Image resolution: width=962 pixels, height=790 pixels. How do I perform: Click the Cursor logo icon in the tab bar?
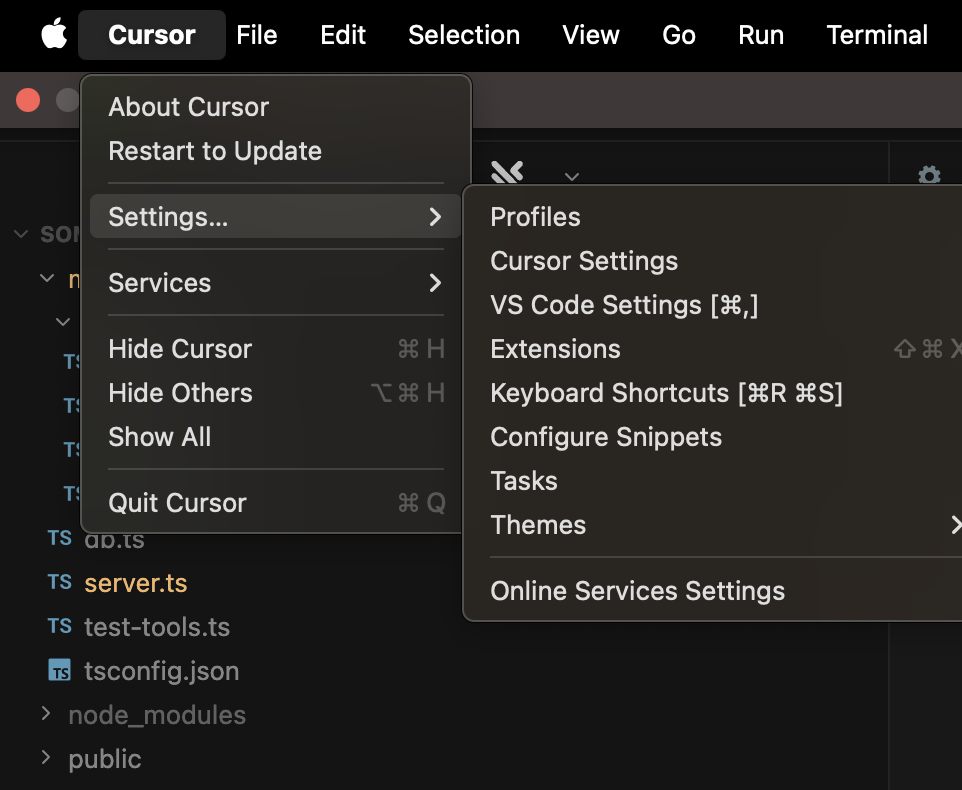click(x=506, y=172)
